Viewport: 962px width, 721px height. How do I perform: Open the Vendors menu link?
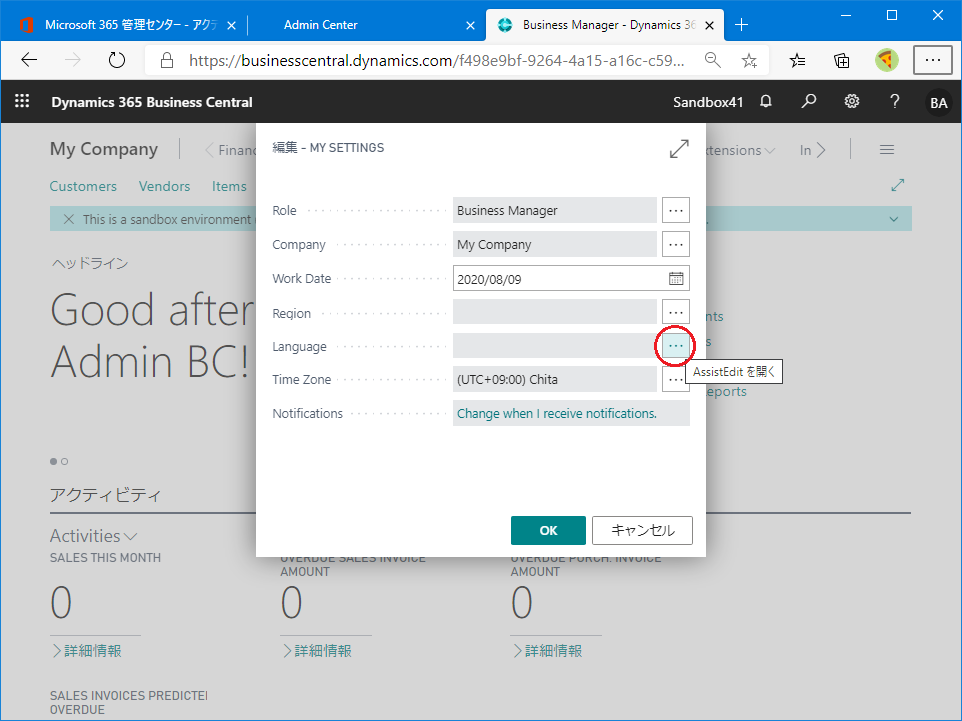164,186
